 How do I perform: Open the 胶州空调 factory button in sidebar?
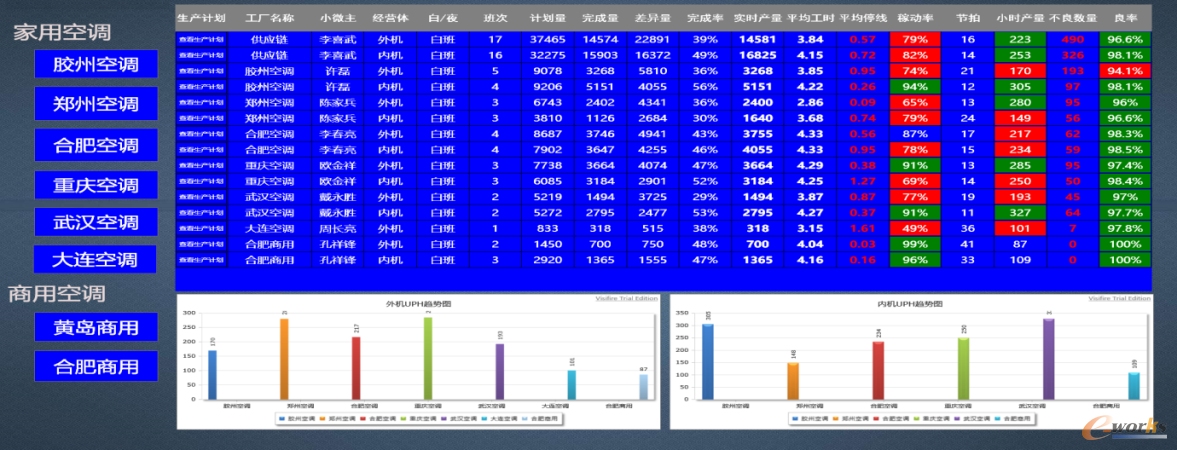(x=96, y=64)
